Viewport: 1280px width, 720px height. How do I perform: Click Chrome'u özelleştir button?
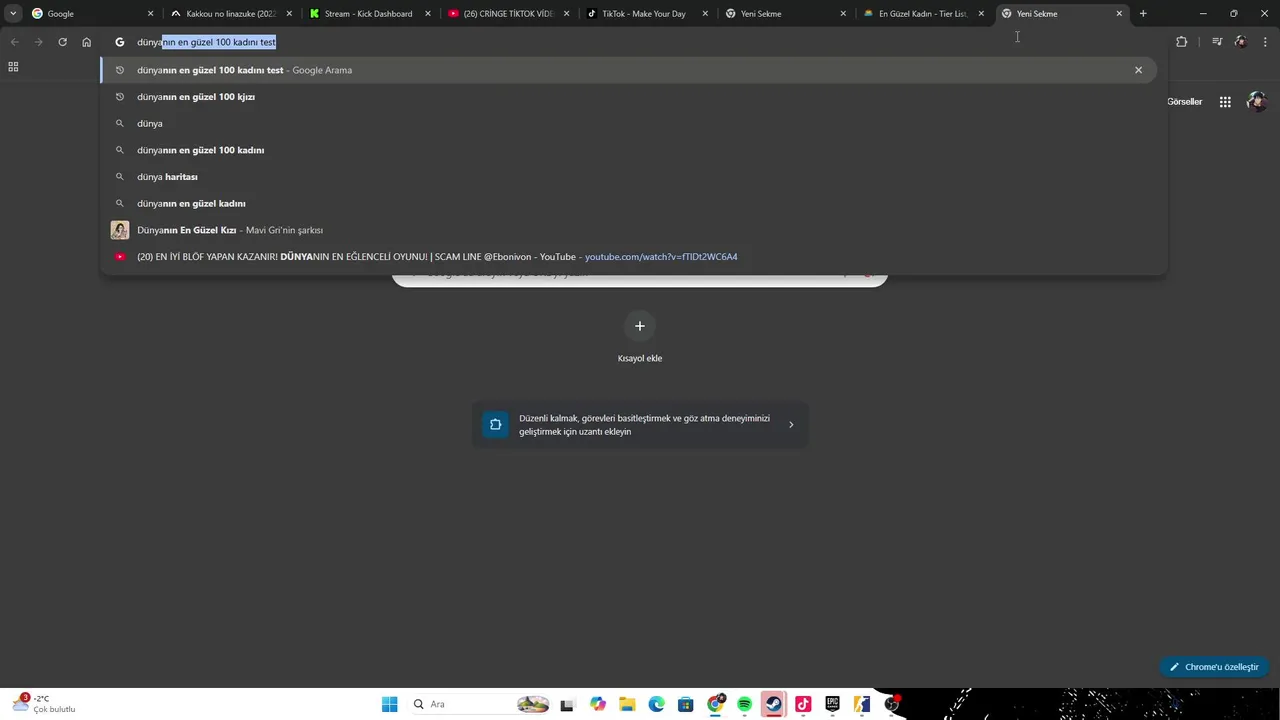click(x=1214, y=667)
